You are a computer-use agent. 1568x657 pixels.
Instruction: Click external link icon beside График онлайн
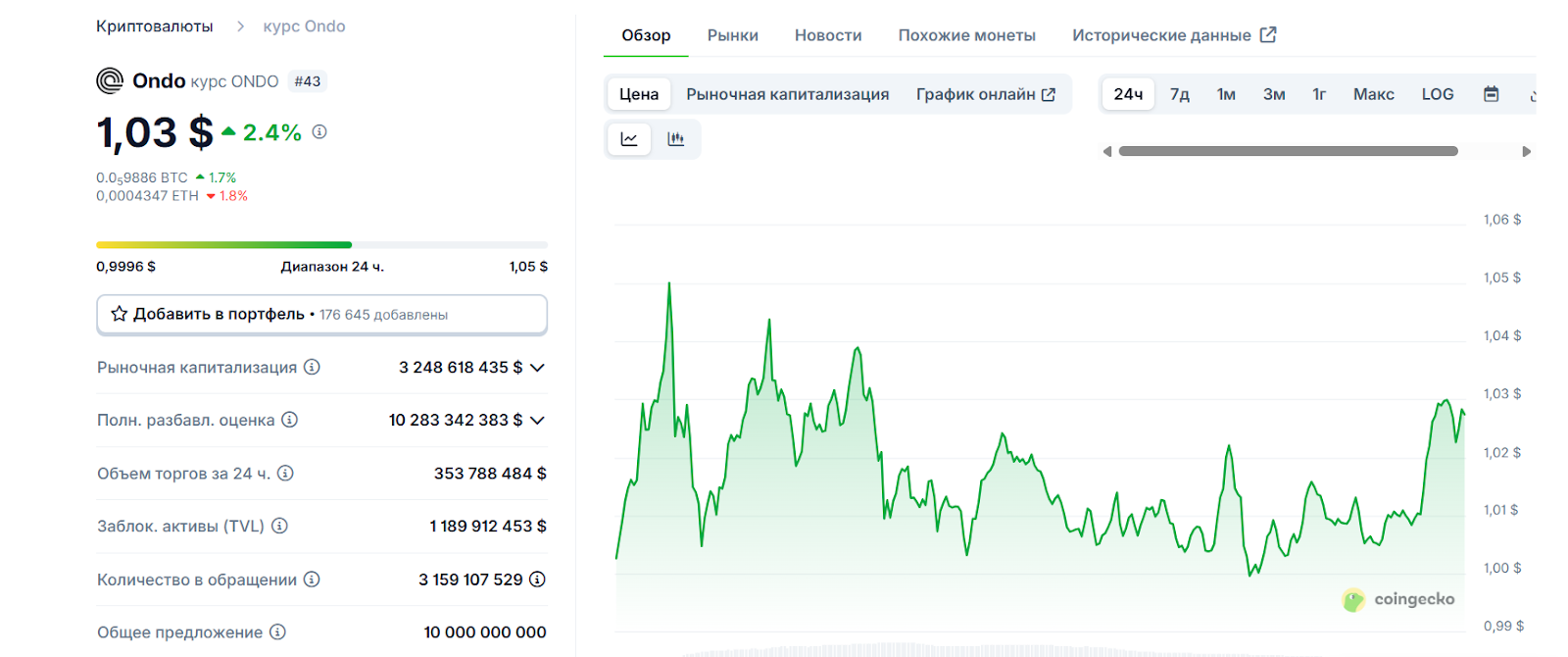tap(1049, 94)
